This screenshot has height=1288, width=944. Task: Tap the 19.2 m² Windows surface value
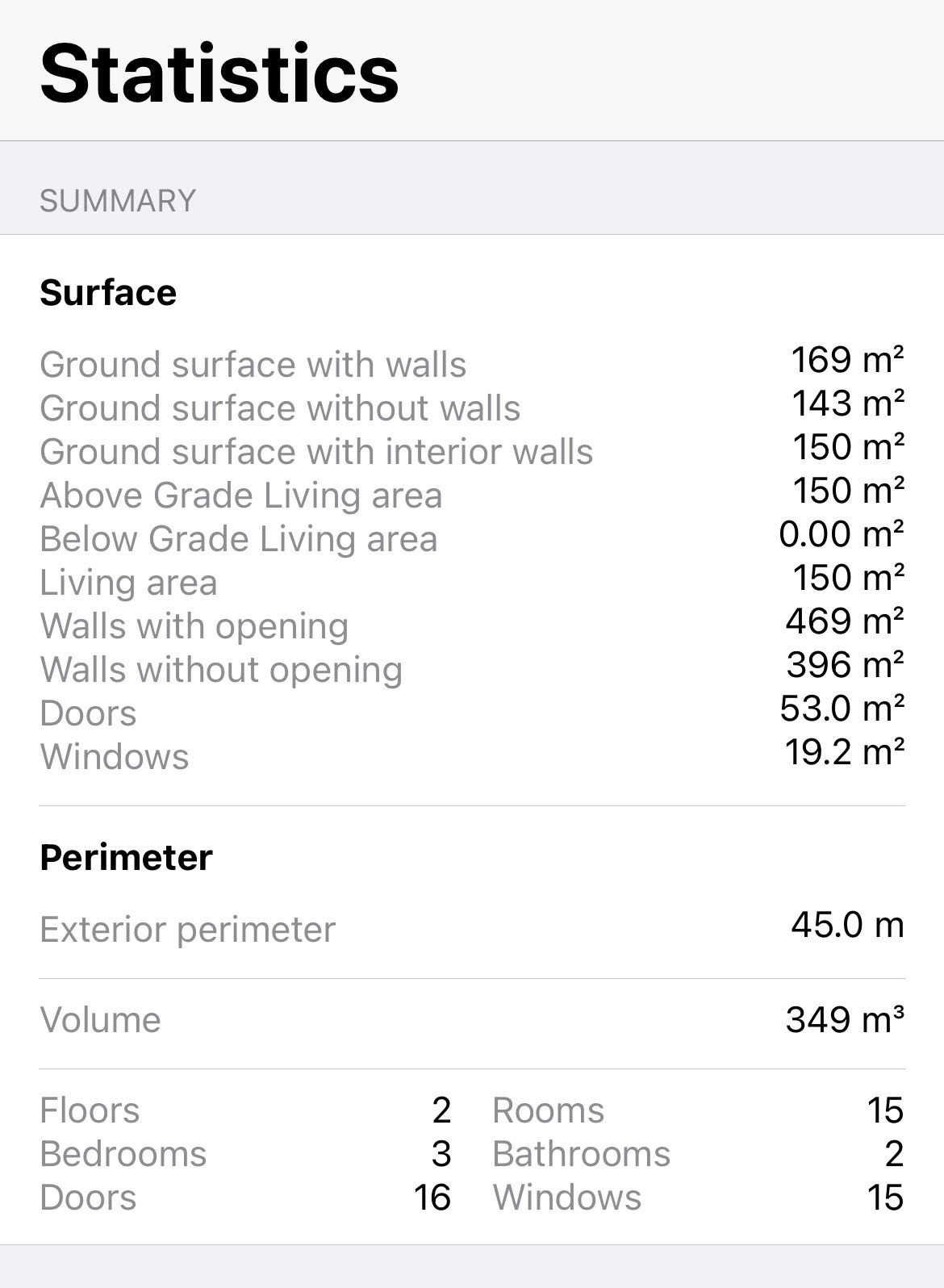845,752
